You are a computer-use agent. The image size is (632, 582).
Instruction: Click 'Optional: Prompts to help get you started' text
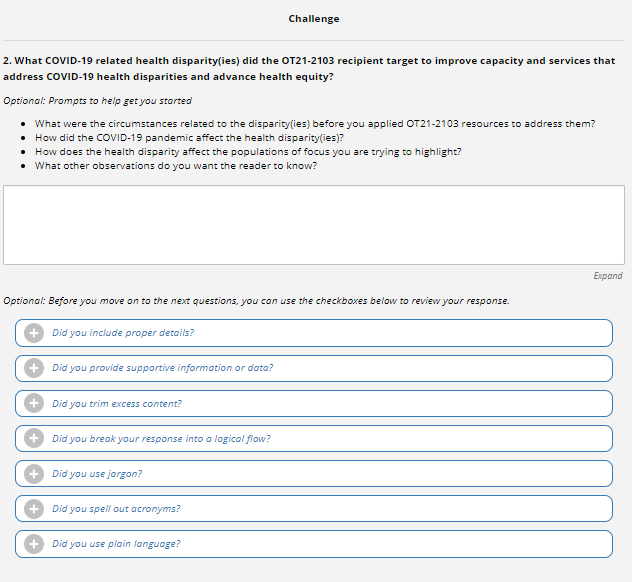tap(98, 101)
